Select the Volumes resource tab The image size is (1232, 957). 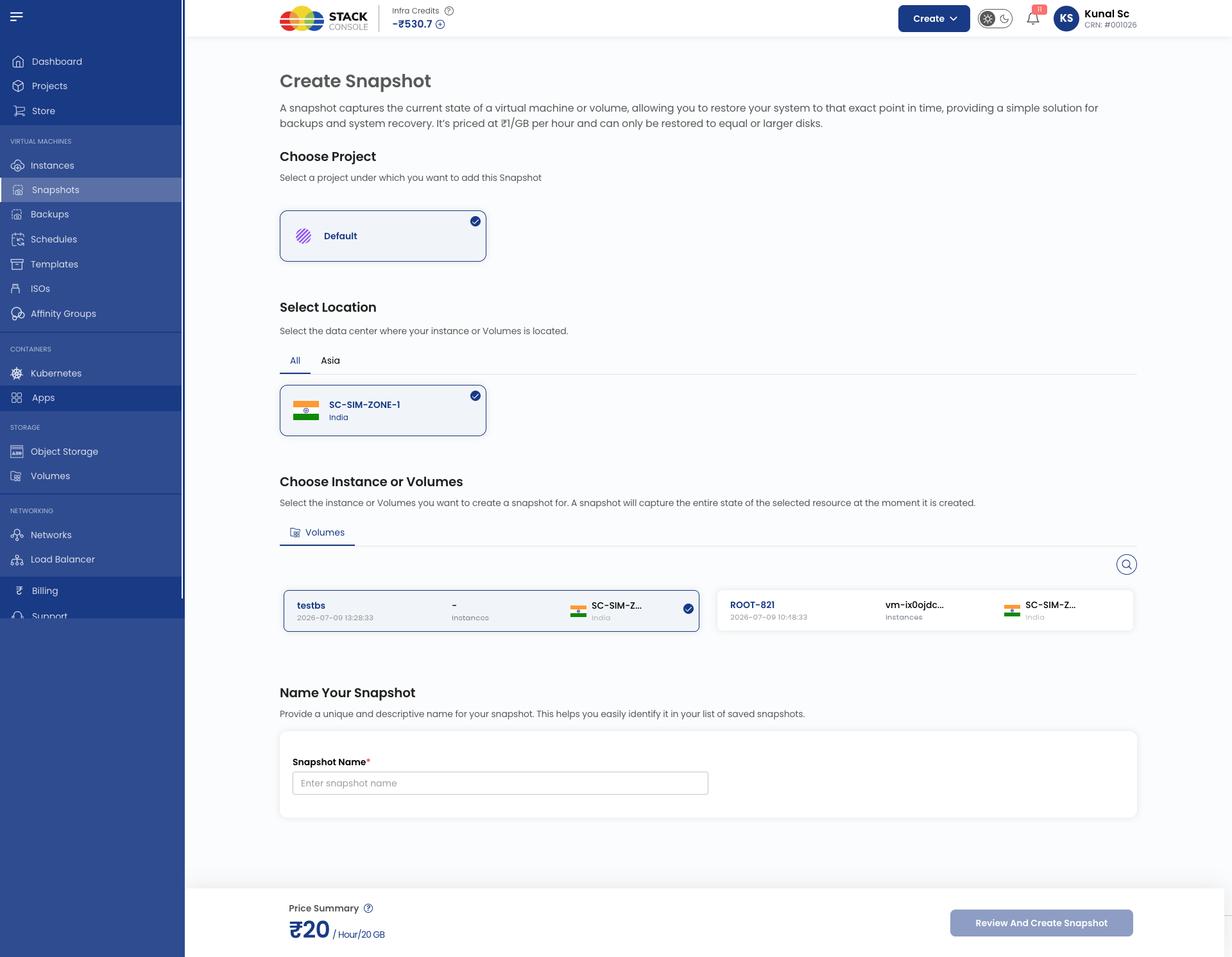tap(317, 532)
